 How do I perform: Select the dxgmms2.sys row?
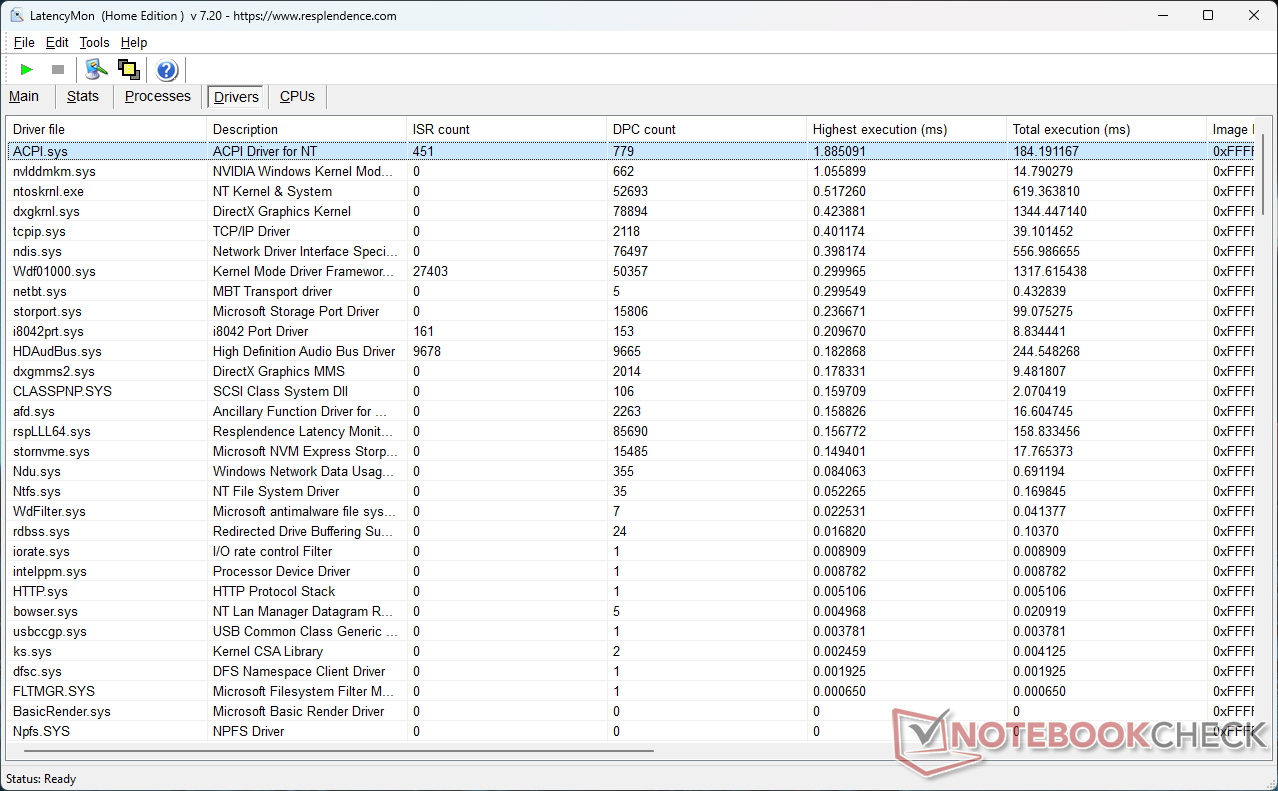pyautogui.click(x=631, y=371)
